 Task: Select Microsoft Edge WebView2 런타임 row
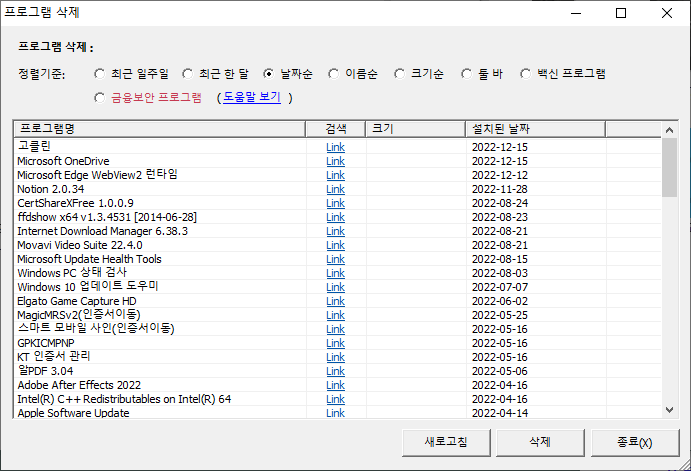(x=338, y=175)
